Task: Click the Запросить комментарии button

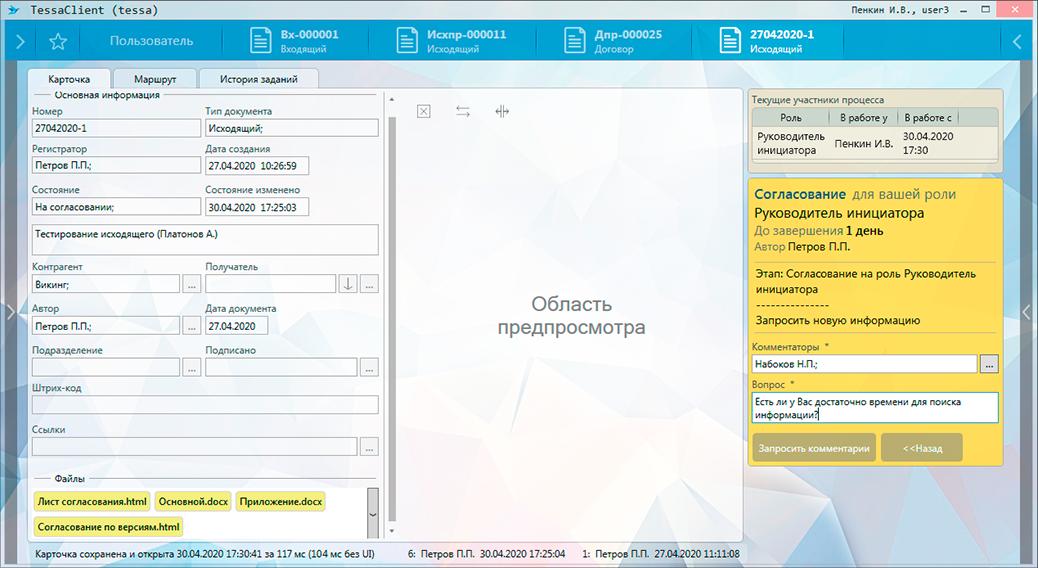Action: point(814,449)
